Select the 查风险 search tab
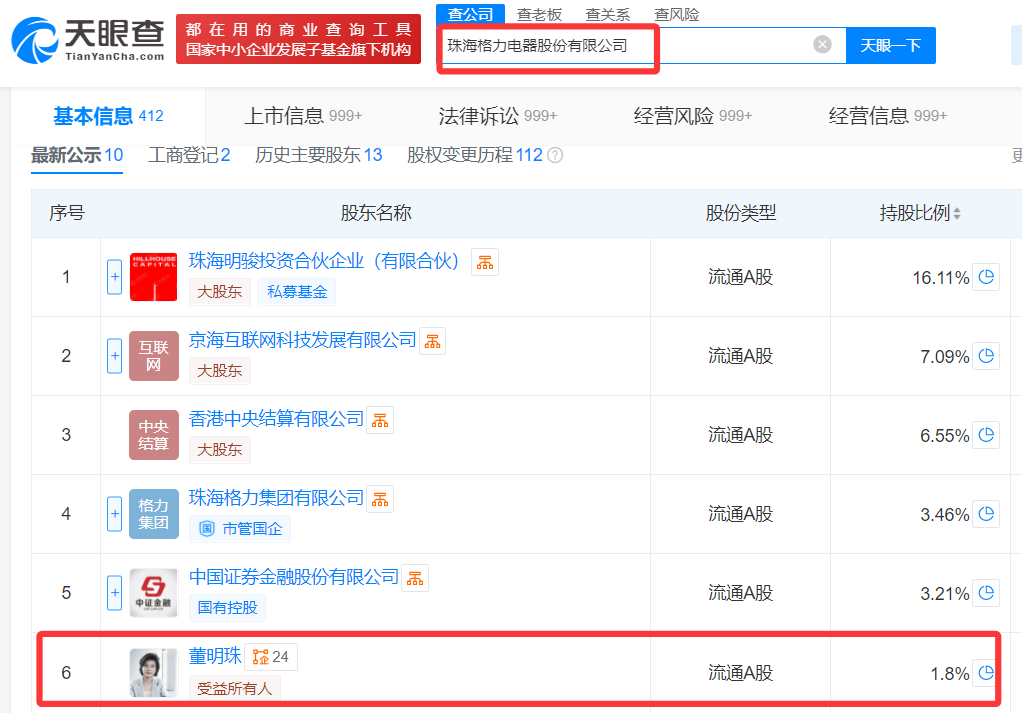The height and width of the screenshot is (713, 1022). pos(677,14)
